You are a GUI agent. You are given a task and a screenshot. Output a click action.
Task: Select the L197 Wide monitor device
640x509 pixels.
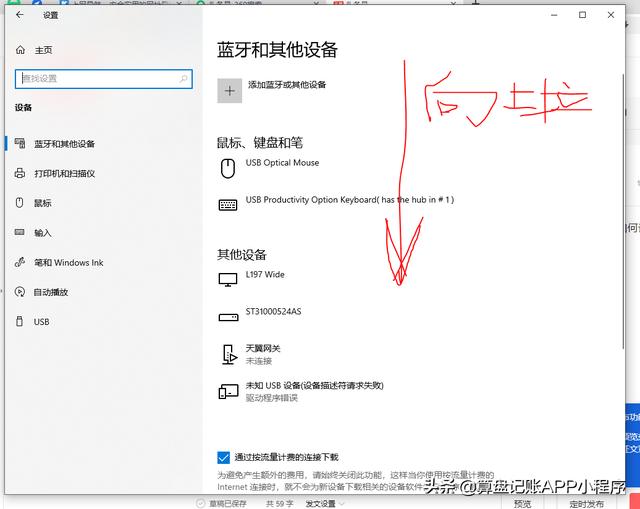click(x=252, y=278)
